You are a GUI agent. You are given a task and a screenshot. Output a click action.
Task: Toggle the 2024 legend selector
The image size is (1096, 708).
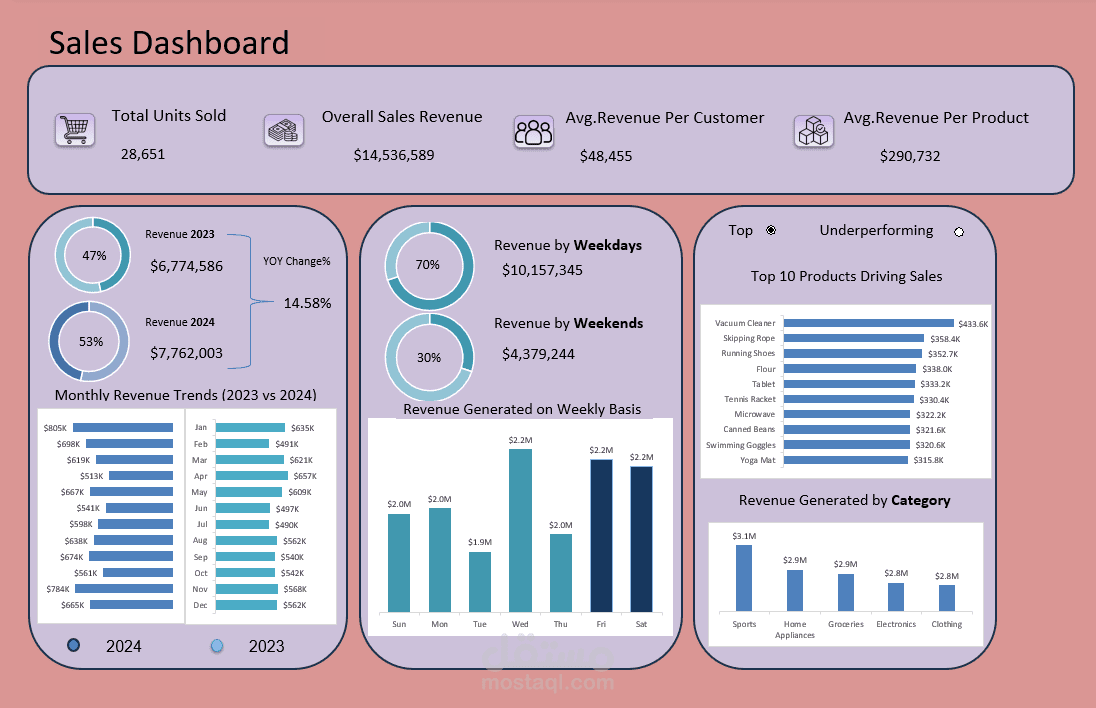[72, 646]
